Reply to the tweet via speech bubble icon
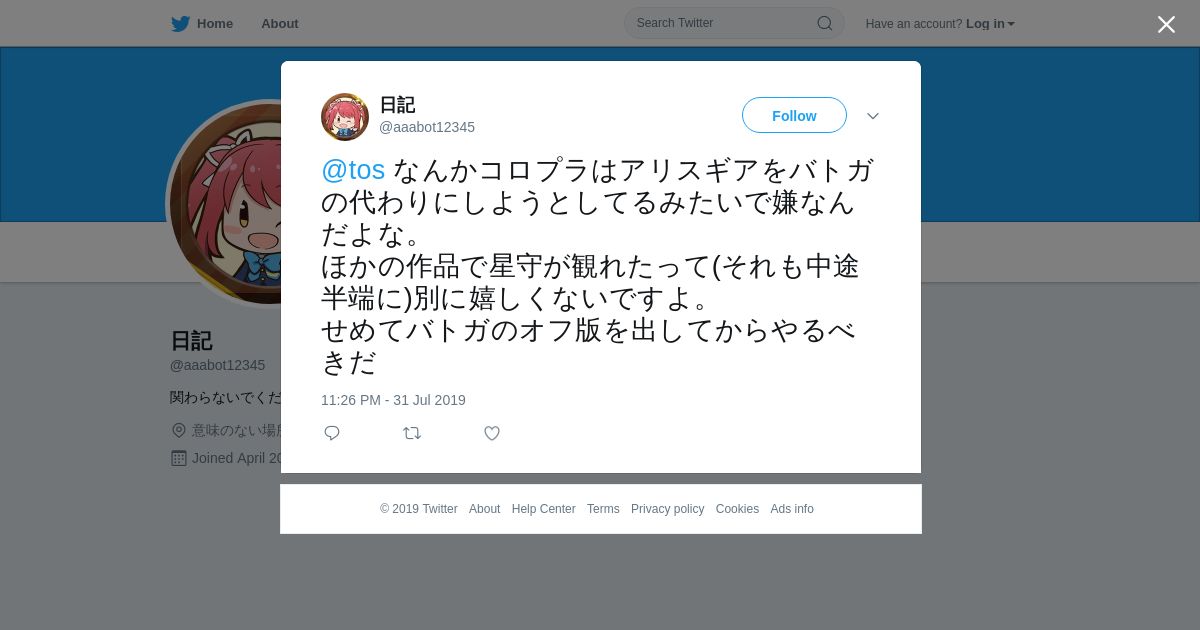This screenshot has height=630, width=1200. pos(332,433)
